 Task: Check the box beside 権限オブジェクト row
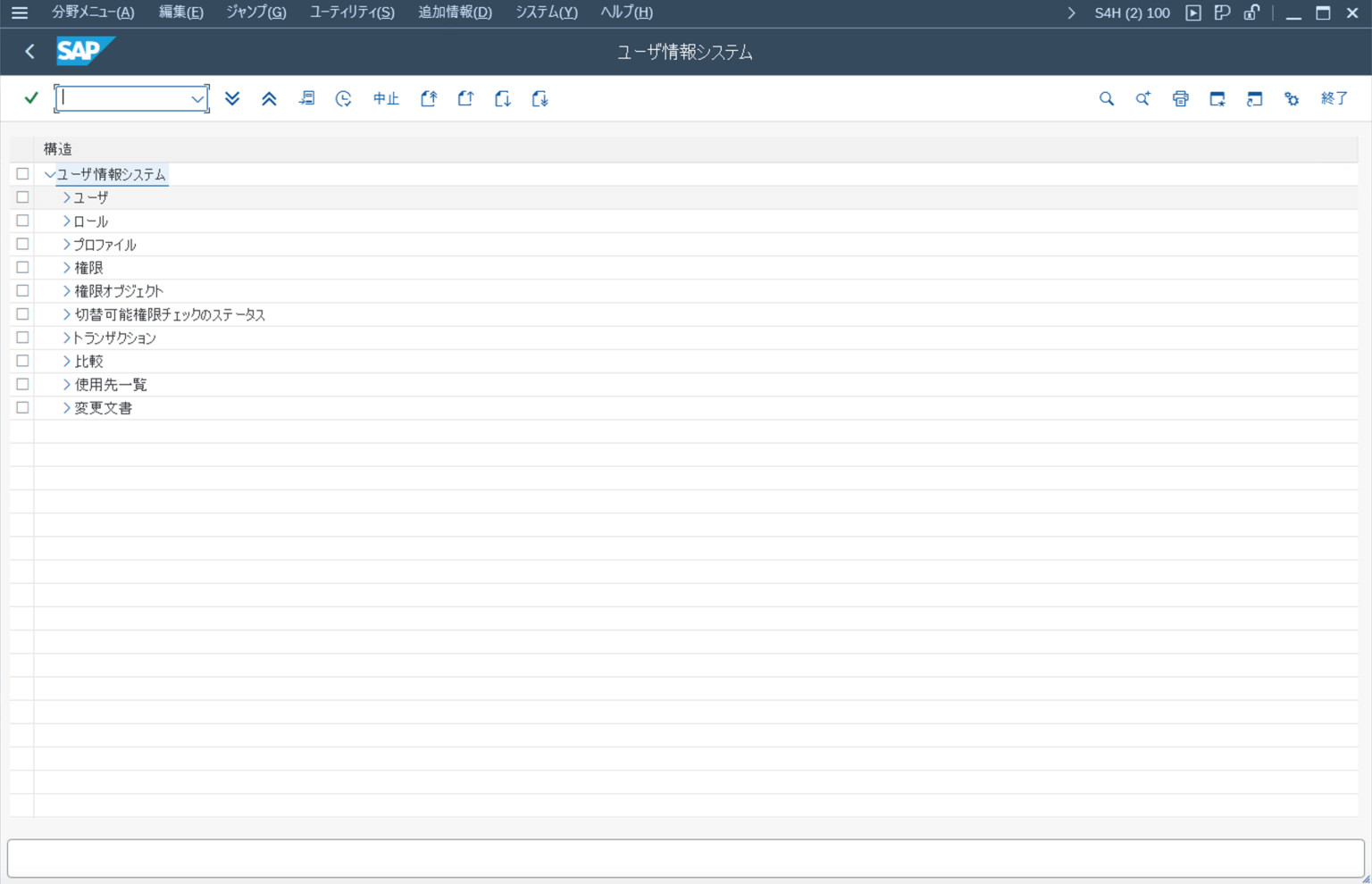click(22, 291)
